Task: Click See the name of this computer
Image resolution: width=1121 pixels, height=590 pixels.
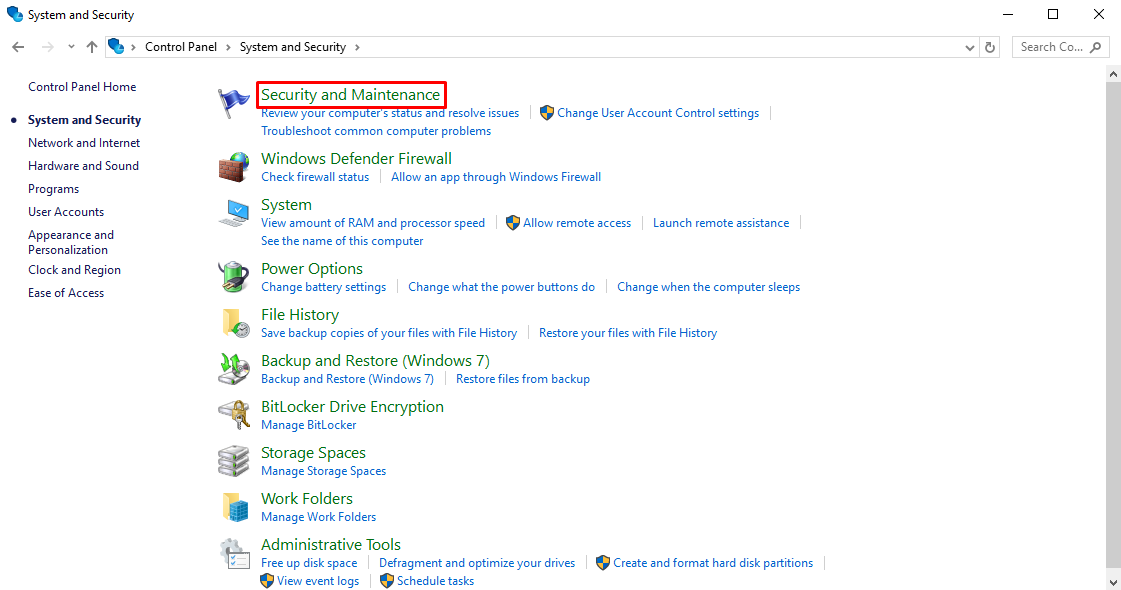Action: tap(342, 241)
